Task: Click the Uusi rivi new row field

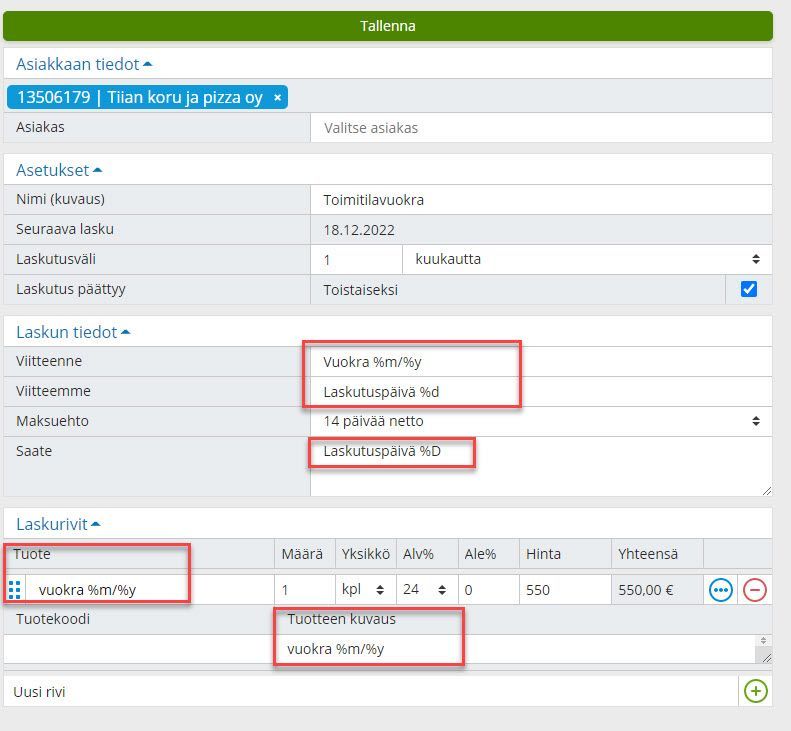Action: (x=371, y=692)
